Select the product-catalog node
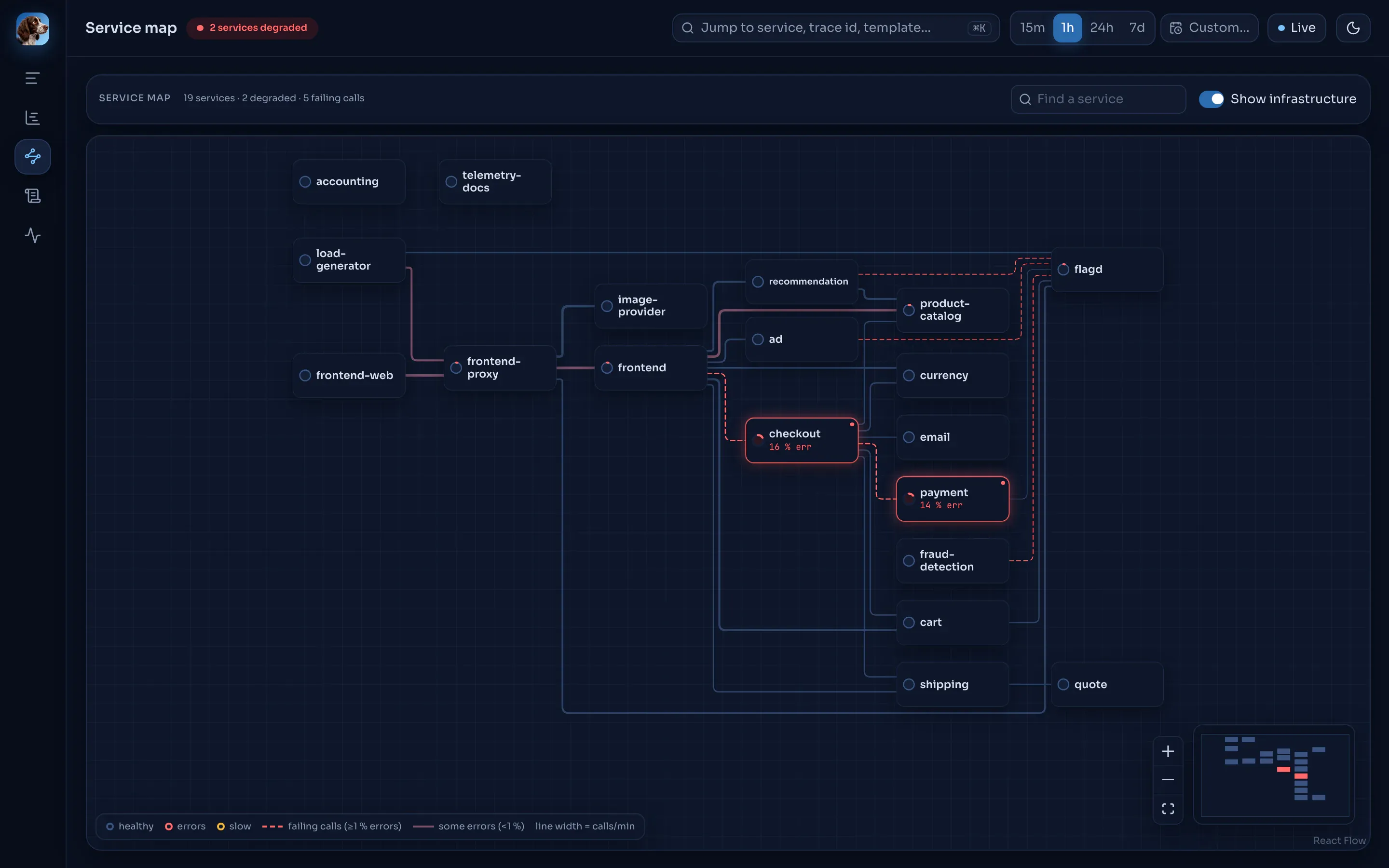The height and width of the screenshot is (868, 1389). tap(952, 310)
